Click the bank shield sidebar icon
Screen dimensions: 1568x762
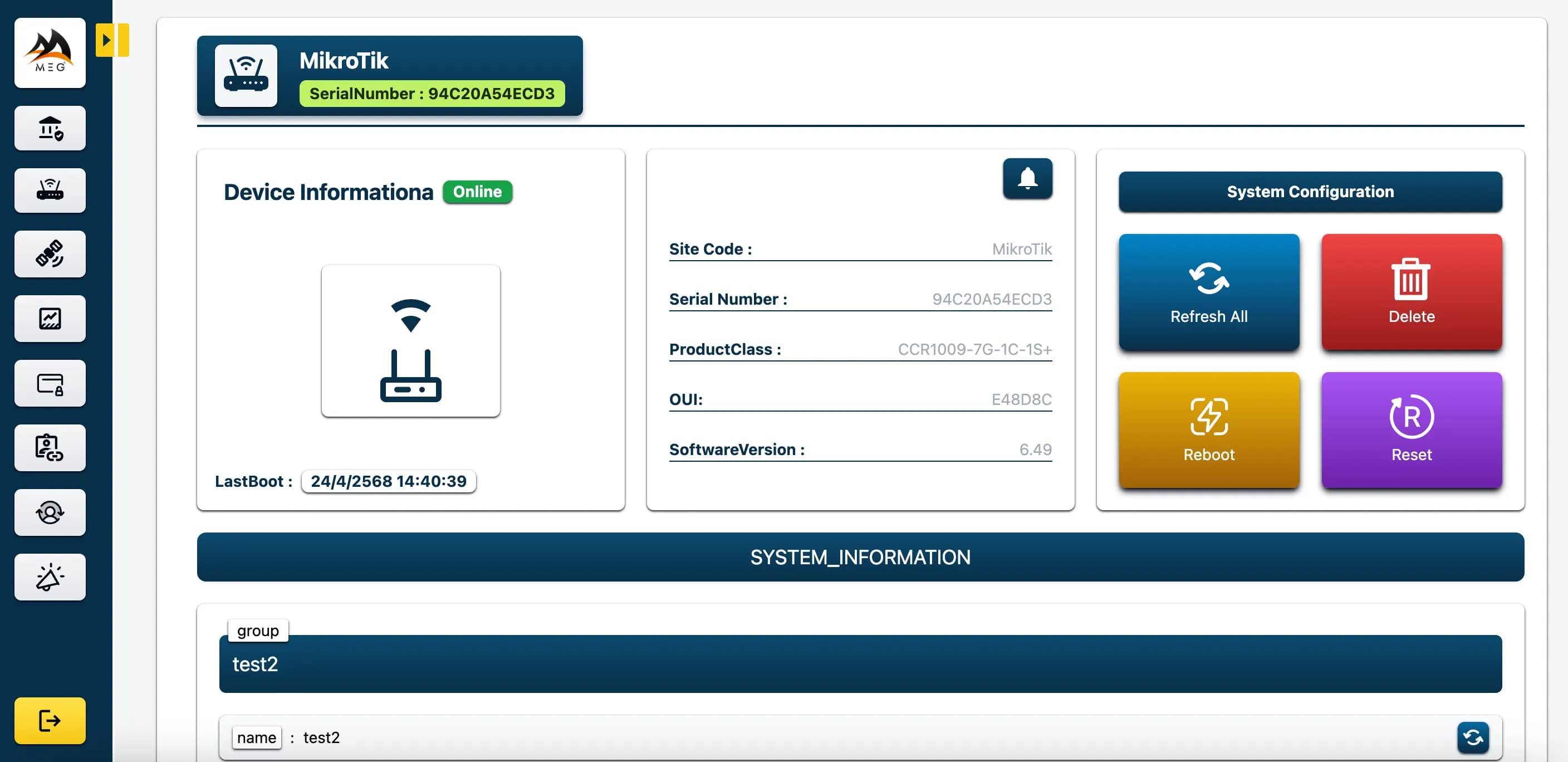coord(50,128)
